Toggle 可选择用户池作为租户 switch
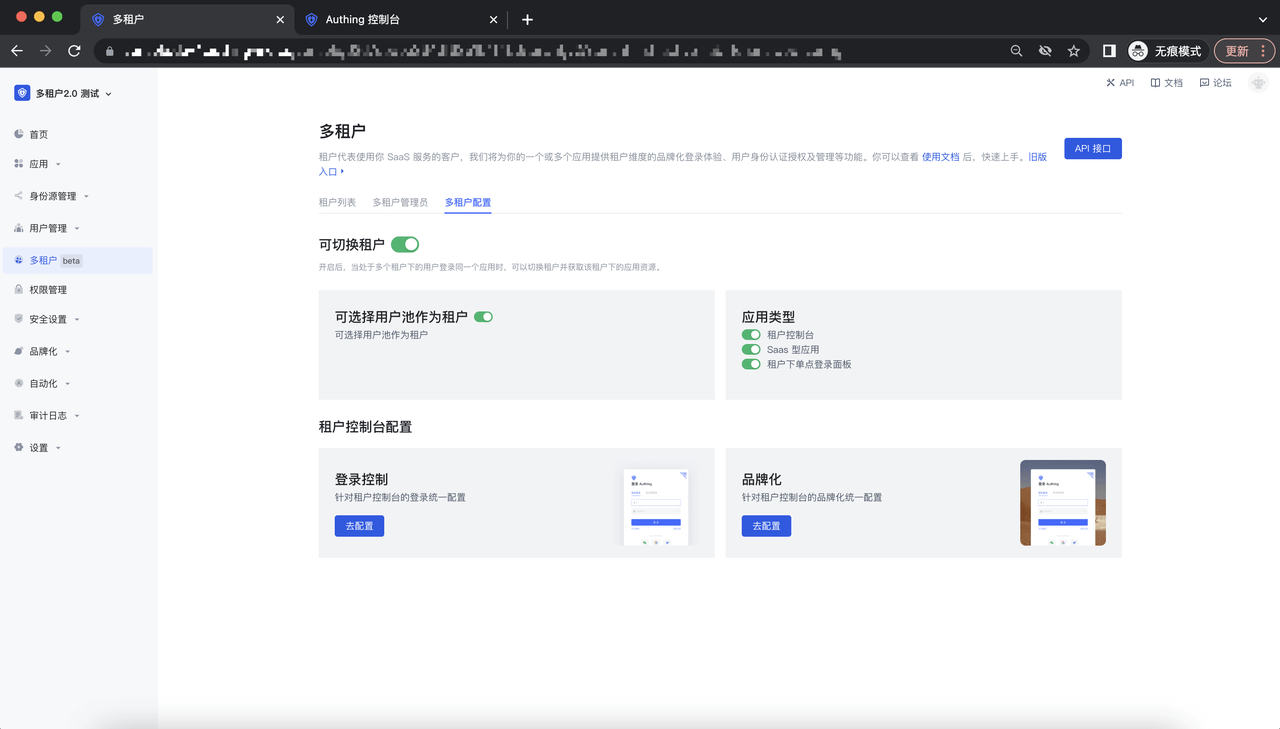Screen dimensions: 1280x729 coord(483,317)
